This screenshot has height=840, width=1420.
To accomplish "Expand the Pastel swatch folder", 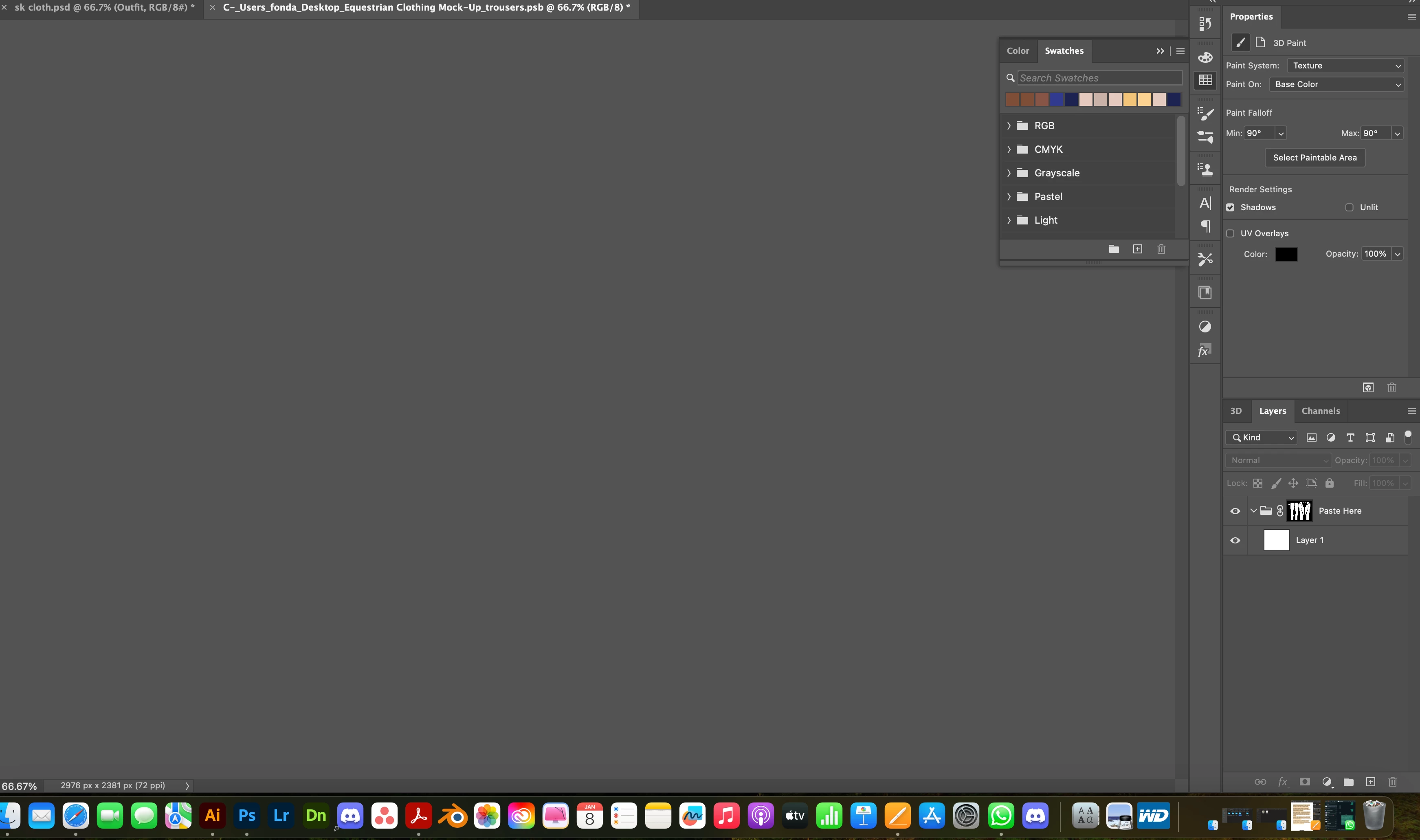I will coord(1009,196).
